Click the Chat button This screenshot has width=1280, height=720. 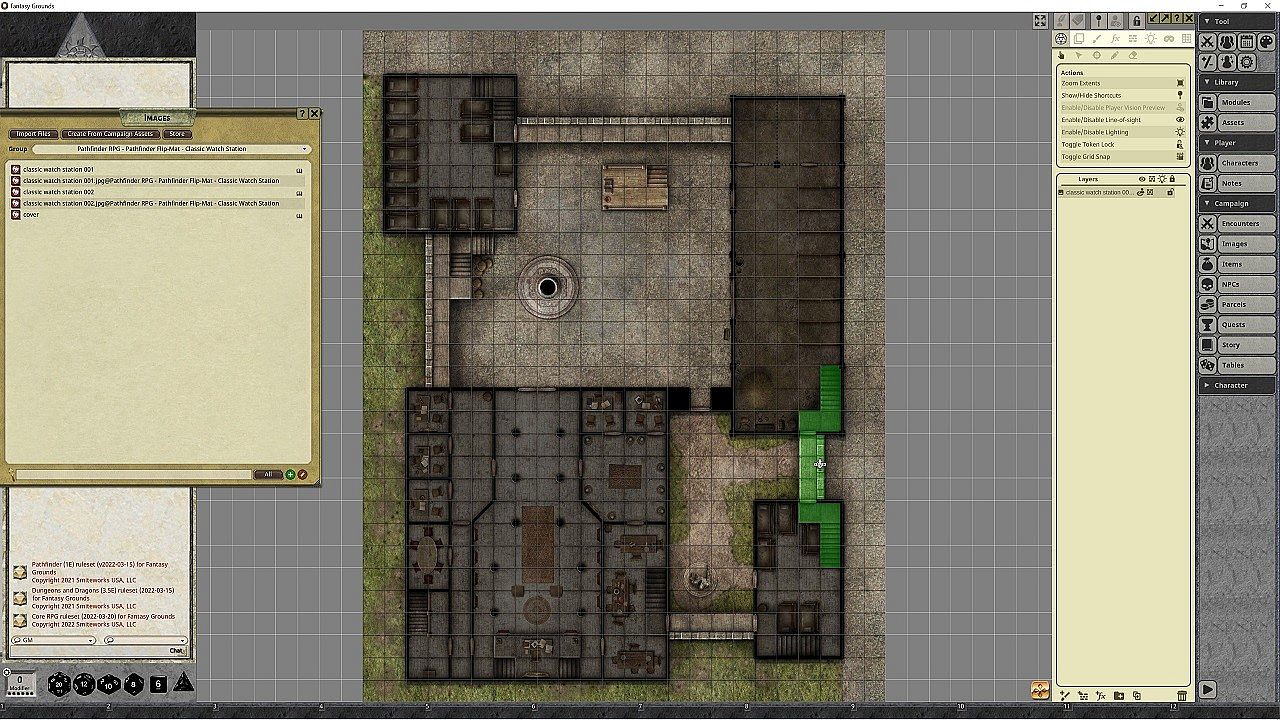(x=176, y=651)
